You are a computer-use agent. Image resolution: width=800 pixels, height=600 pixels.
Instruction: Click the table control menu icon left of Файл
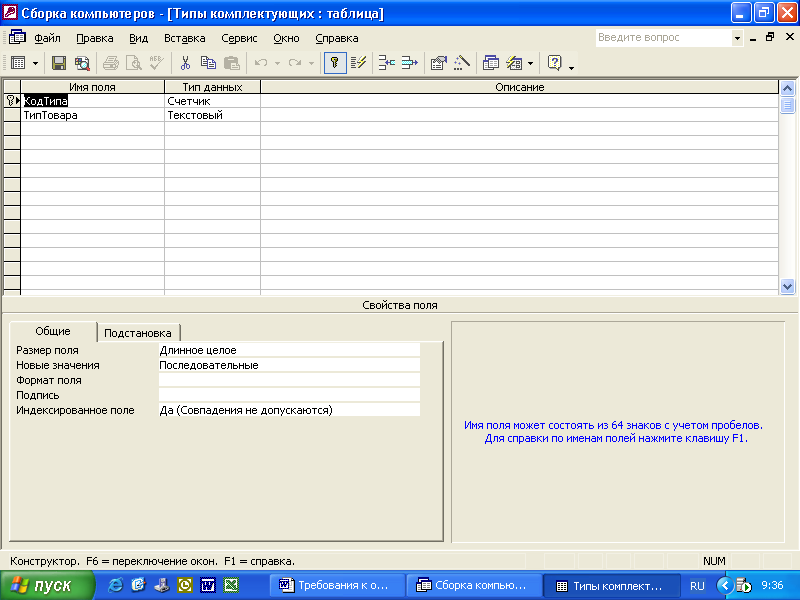point(17,37)
